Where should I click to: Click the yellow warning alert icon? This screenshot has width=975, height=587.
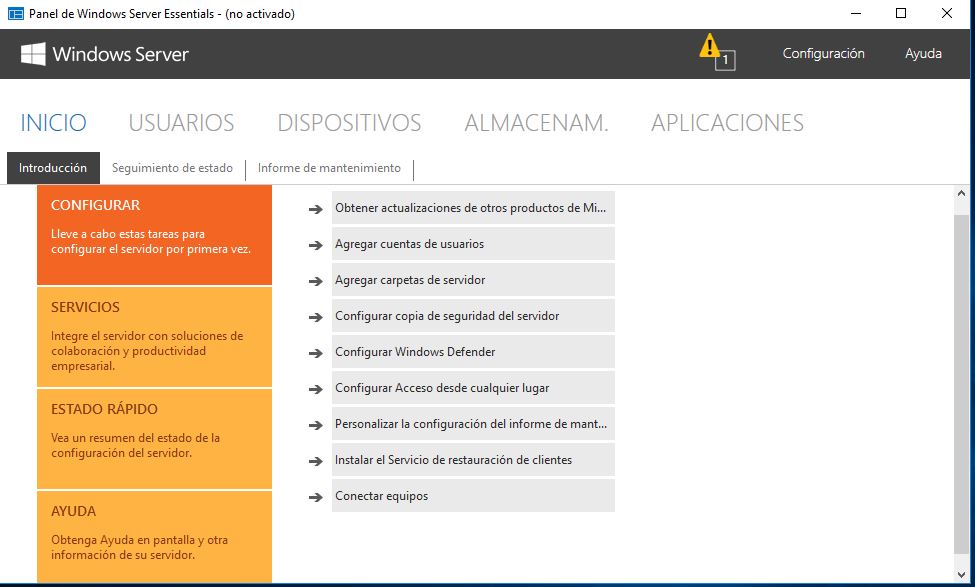[x=710, y=48]
